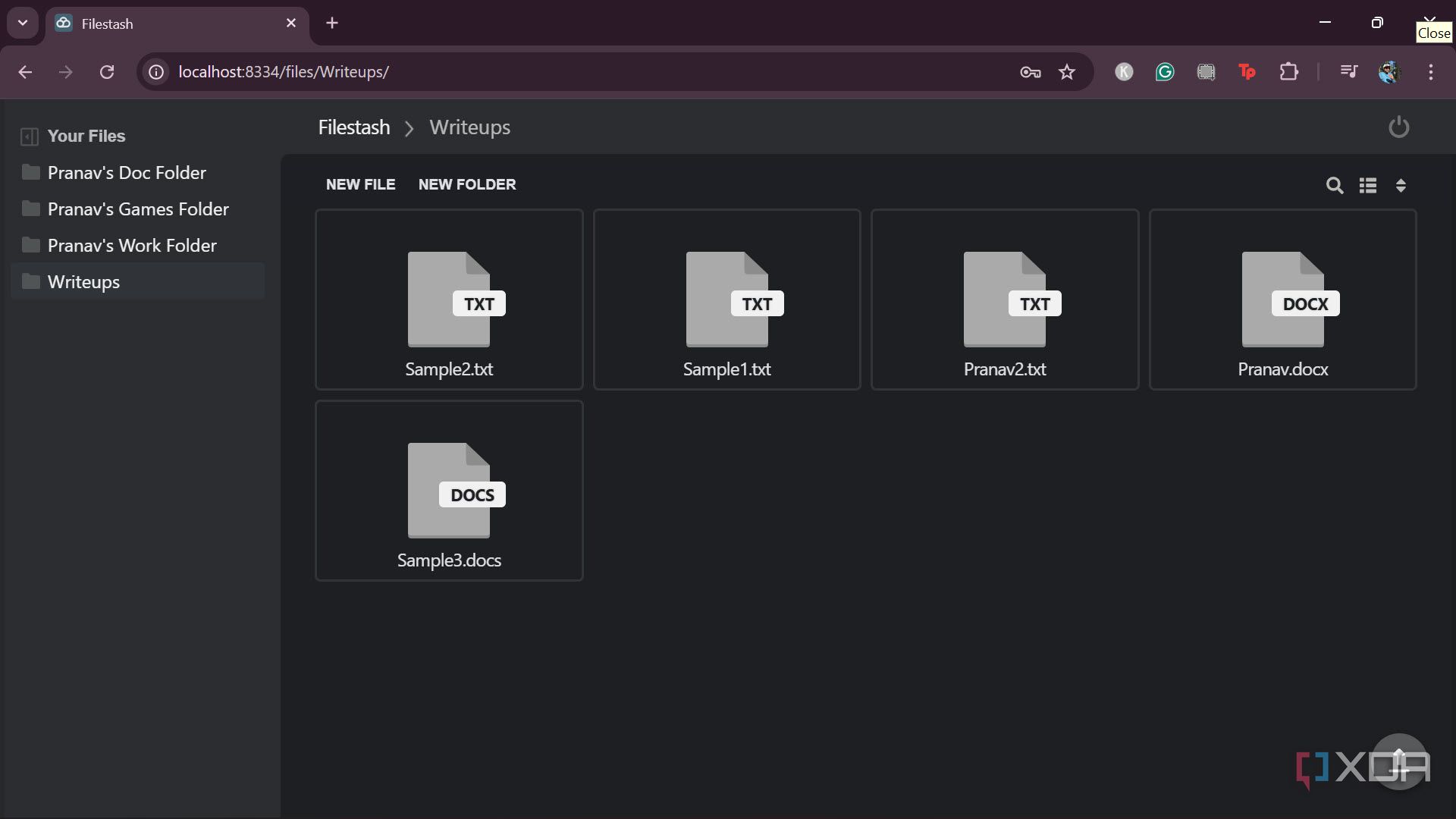Open the Extensions puzzle icon
The height and width of the screenshot is (819, 1456).
click(x=1288, y=72)
